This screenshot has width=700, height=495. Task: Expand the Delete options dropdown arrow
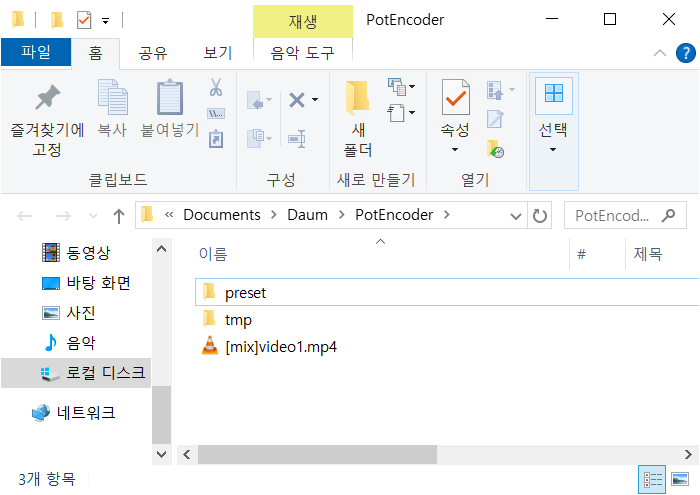coord(315,100)
